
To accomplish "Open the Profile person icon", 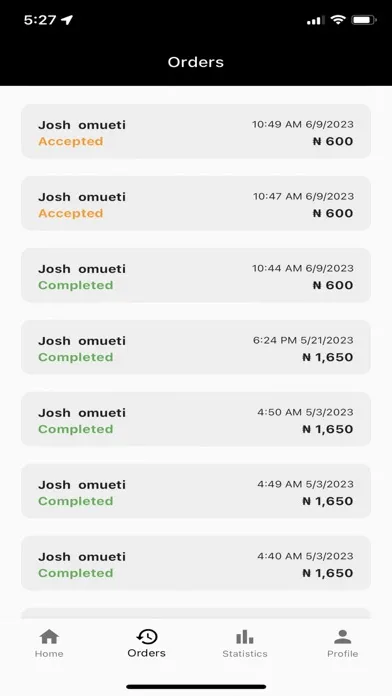I will [x=342, y=637].
